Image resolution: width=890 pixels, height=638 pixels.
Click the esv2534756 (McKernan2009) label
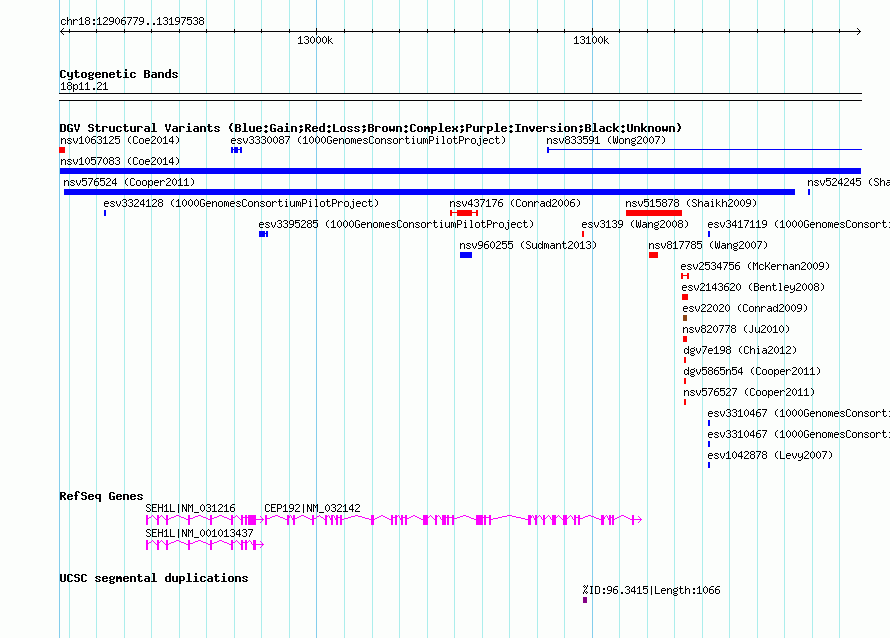(755, 266)
